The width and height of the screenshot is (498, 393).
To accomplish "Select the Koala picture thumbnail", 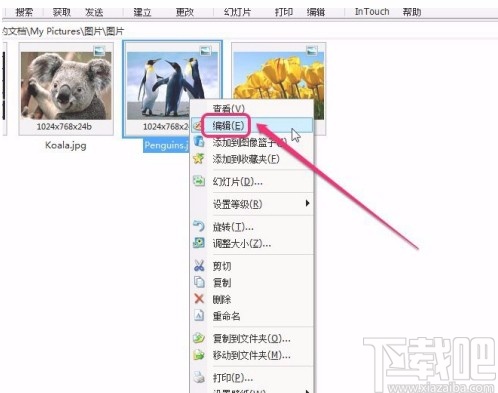I will click(x=66, y=86).
